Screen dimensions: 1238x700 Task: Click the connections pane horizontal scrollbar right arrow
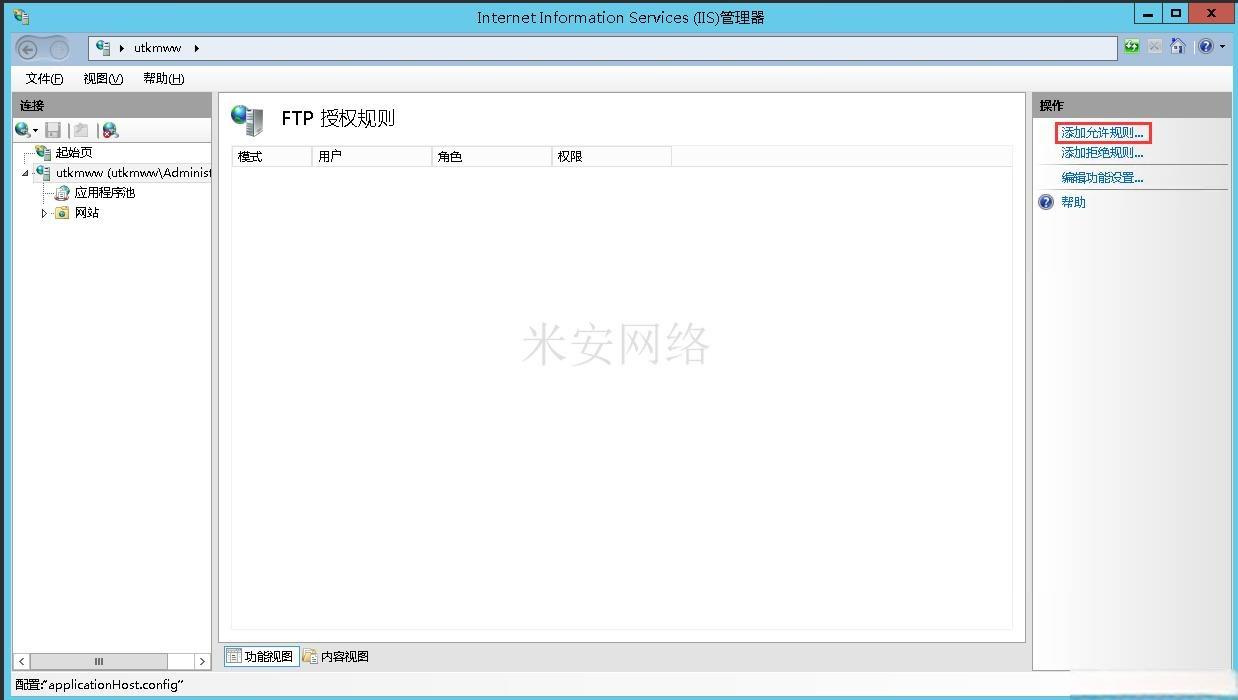202,661
